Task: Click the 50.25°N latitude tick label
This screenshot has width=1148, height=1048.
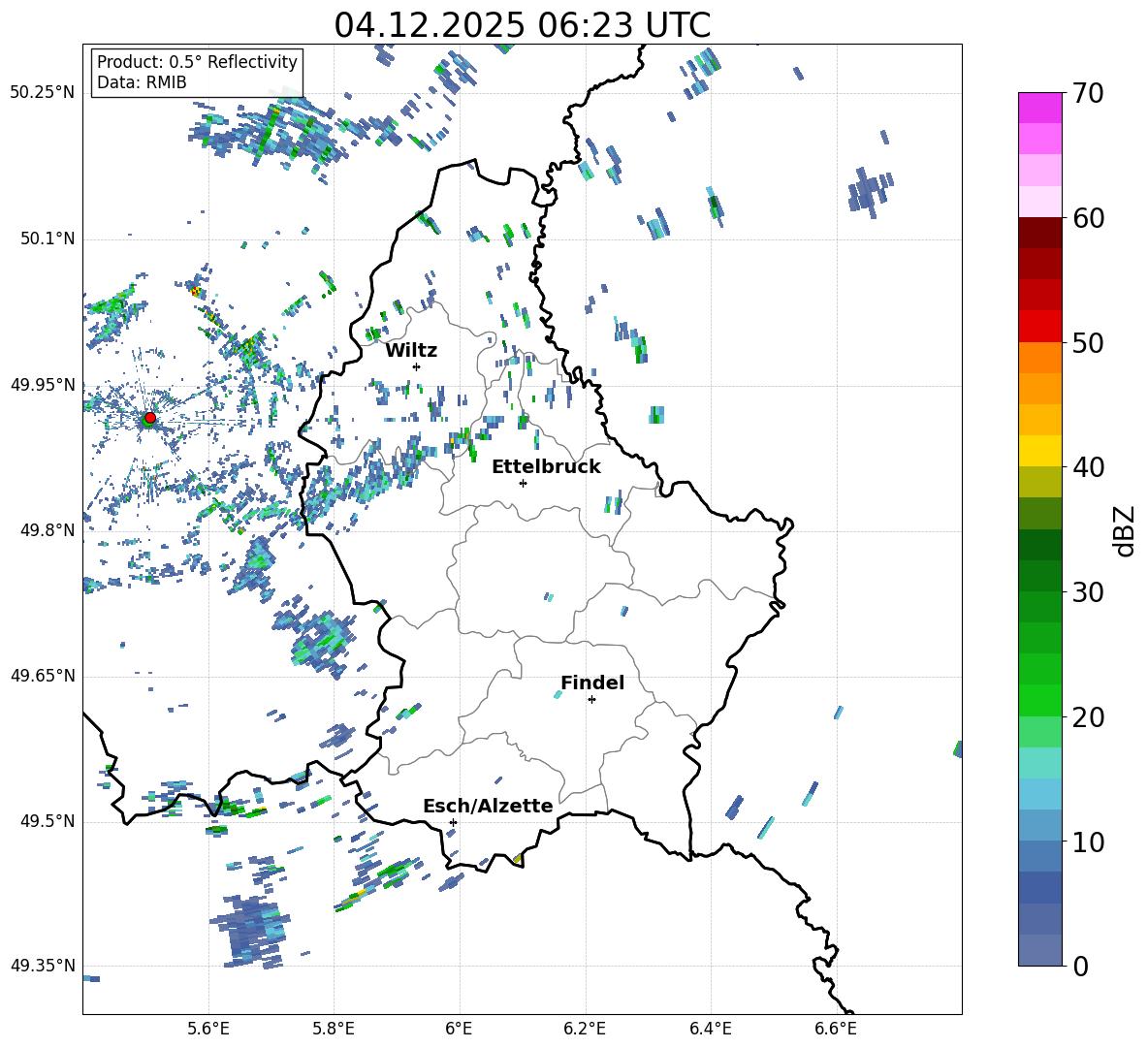Action: click(43, 92)
